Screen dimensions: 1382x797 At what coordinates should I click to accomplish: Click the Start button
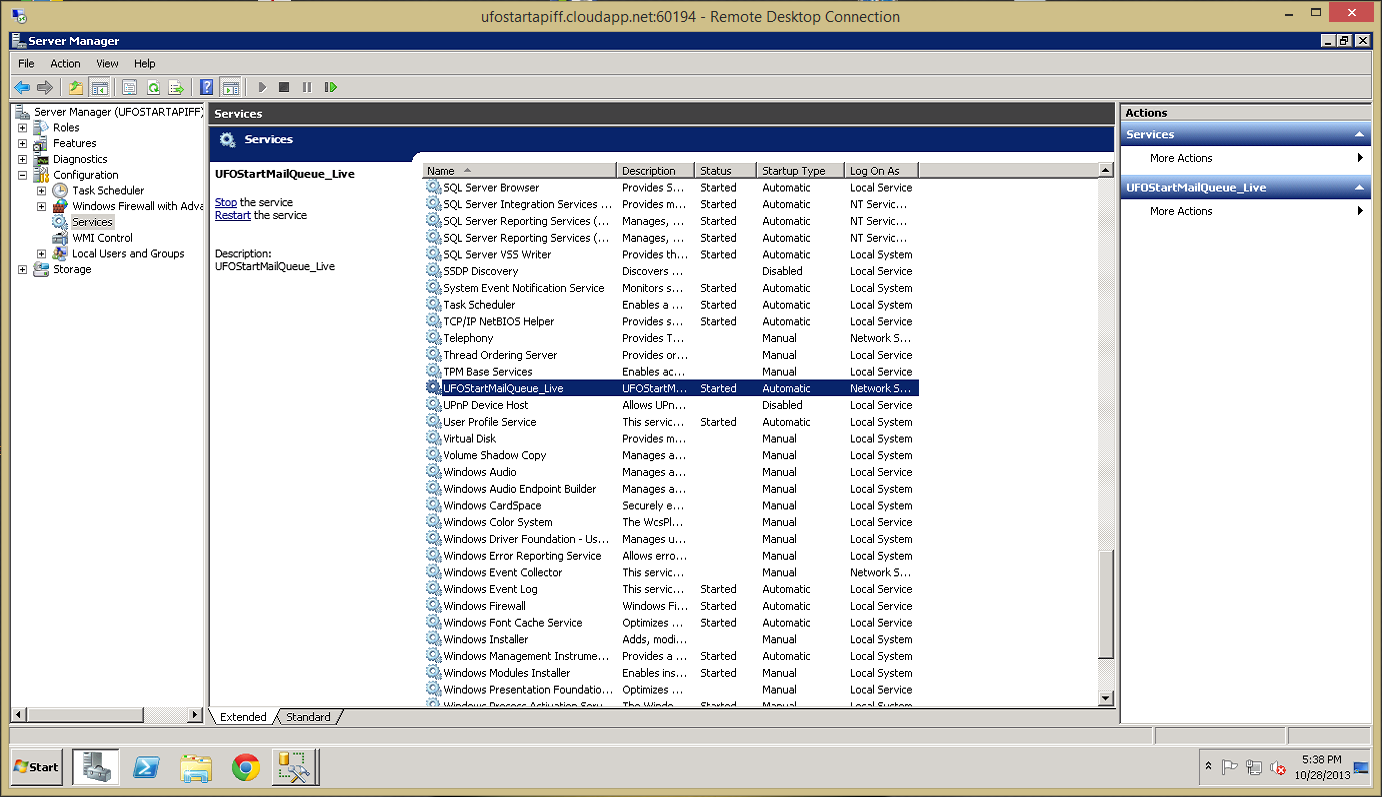pos(36,767)
